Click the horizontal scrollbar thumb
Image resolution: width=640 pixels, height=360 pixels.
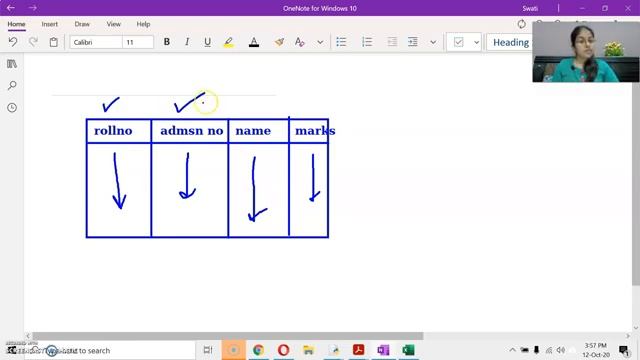228,336
